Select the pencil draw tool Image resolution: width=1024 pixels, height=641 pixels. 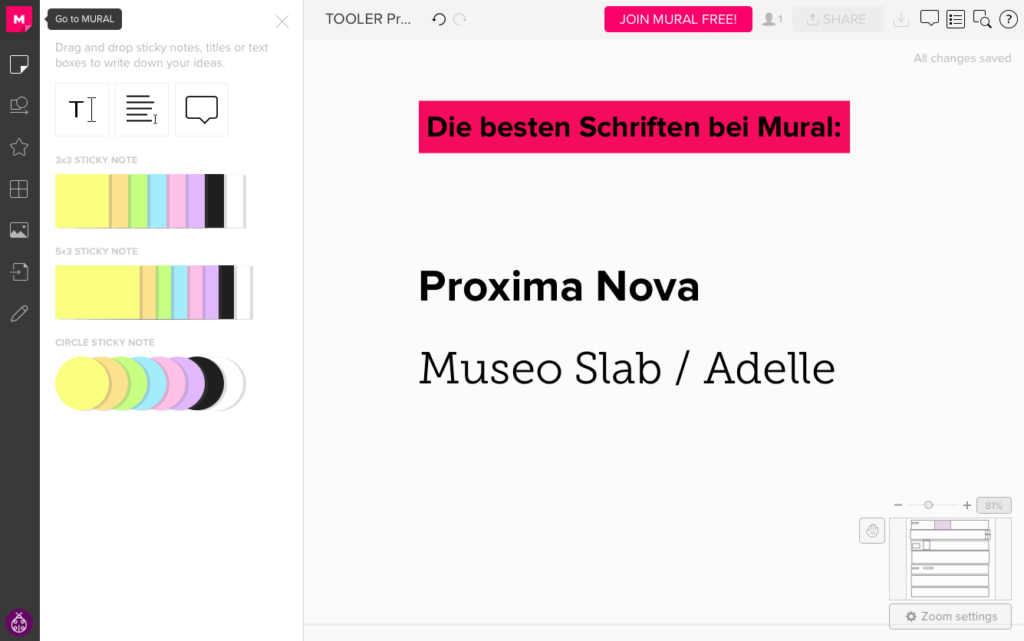(19, 313)
